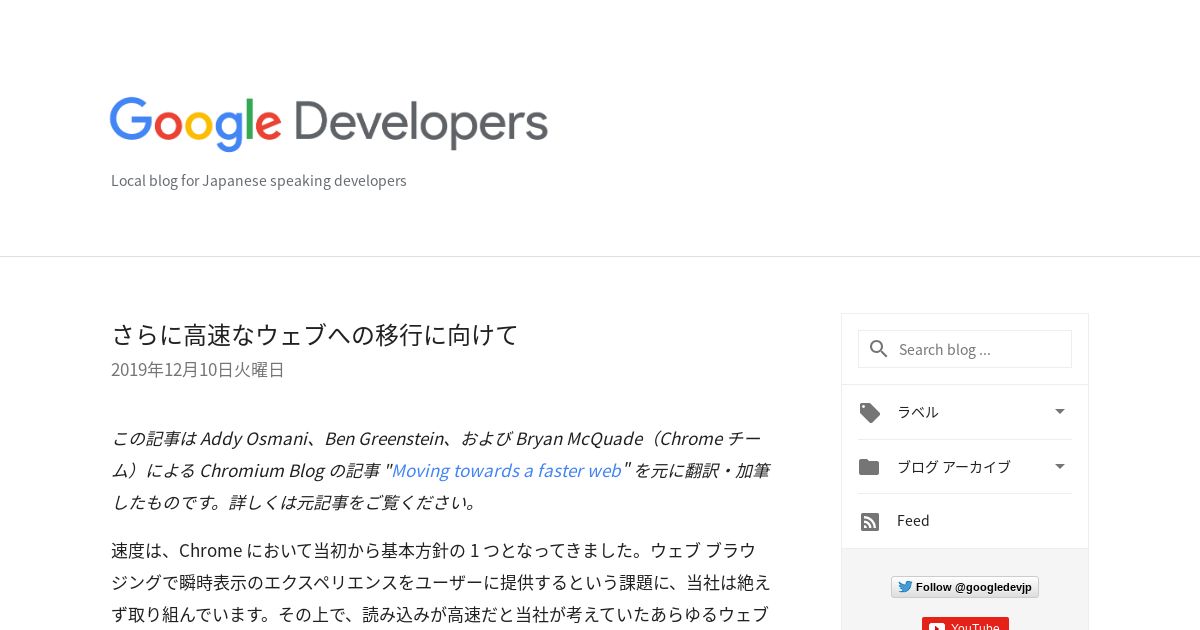Click the Twitter bird icon
The height and width of the screenshot is (630, 1200).
point(905,587)
